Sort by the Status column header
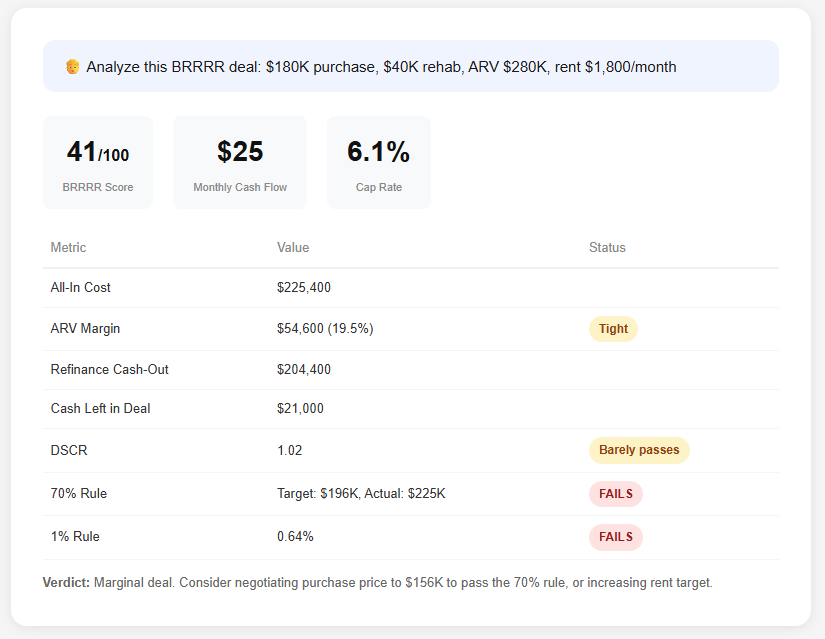The width and height of the screenshot is (825, 639). pos(607,247)
